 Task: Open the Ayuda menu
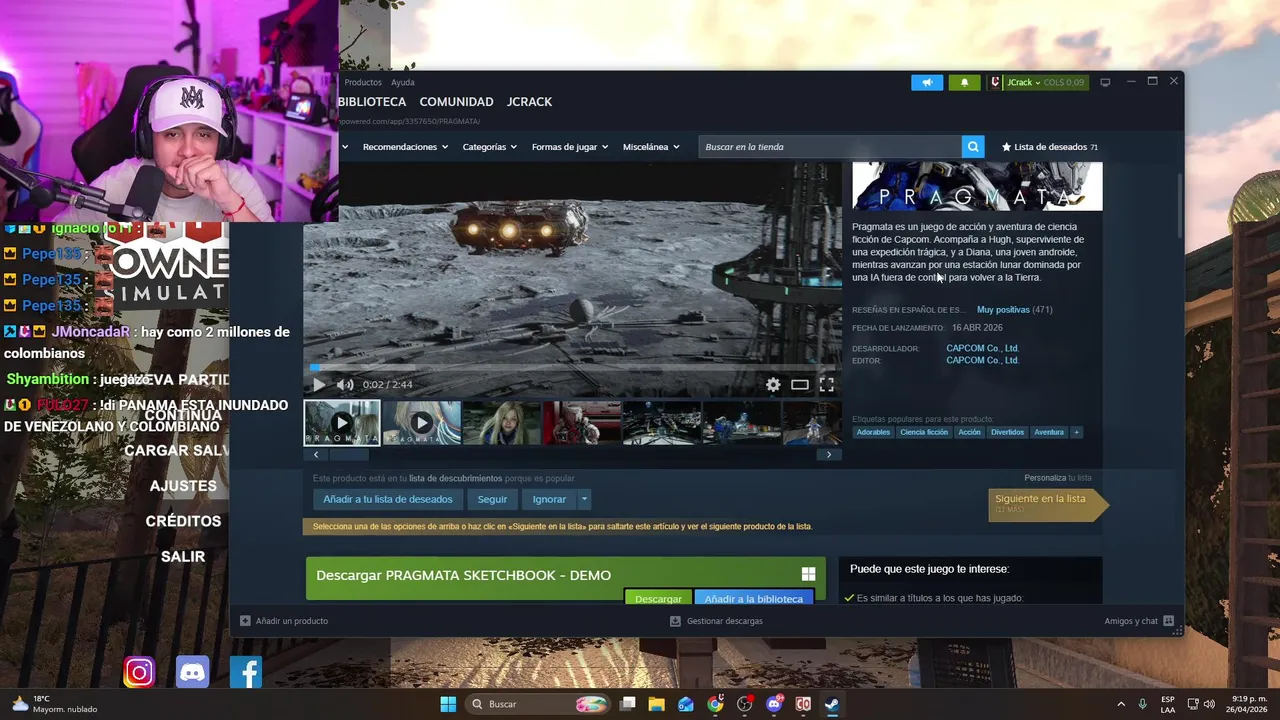[x=403, y=82]
